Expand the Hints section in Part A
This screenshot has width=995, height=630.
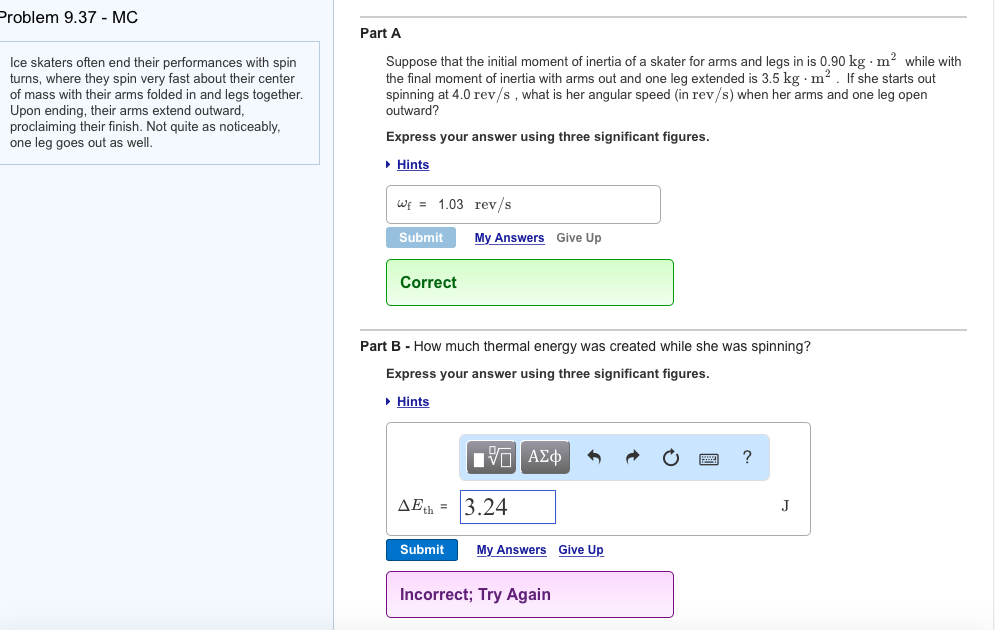click(412, 164)
